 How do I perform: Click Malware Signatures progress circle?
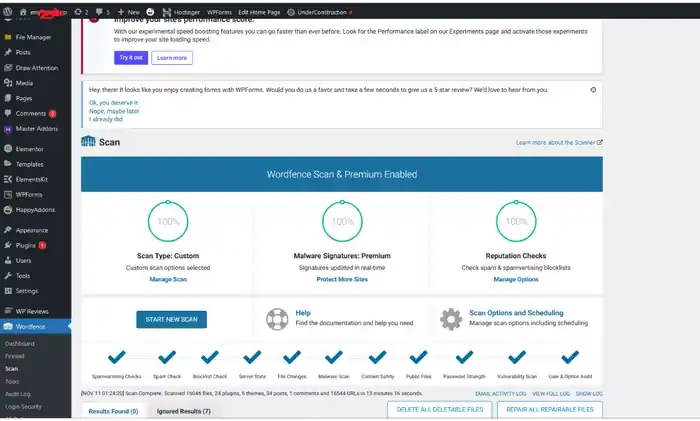tap(342, 221)
